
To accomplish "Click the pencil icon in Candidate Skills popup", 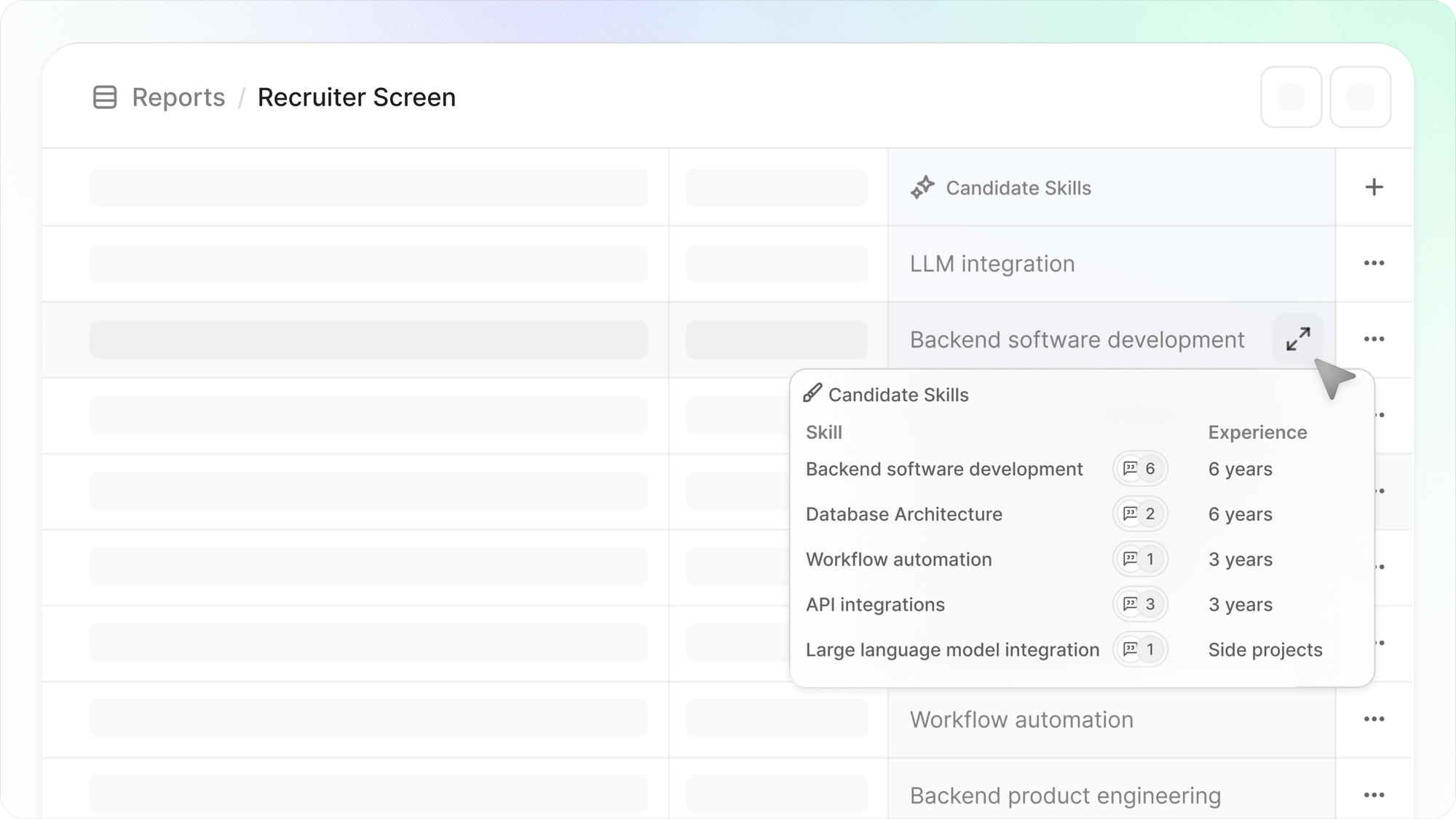I will pos(812,394).
